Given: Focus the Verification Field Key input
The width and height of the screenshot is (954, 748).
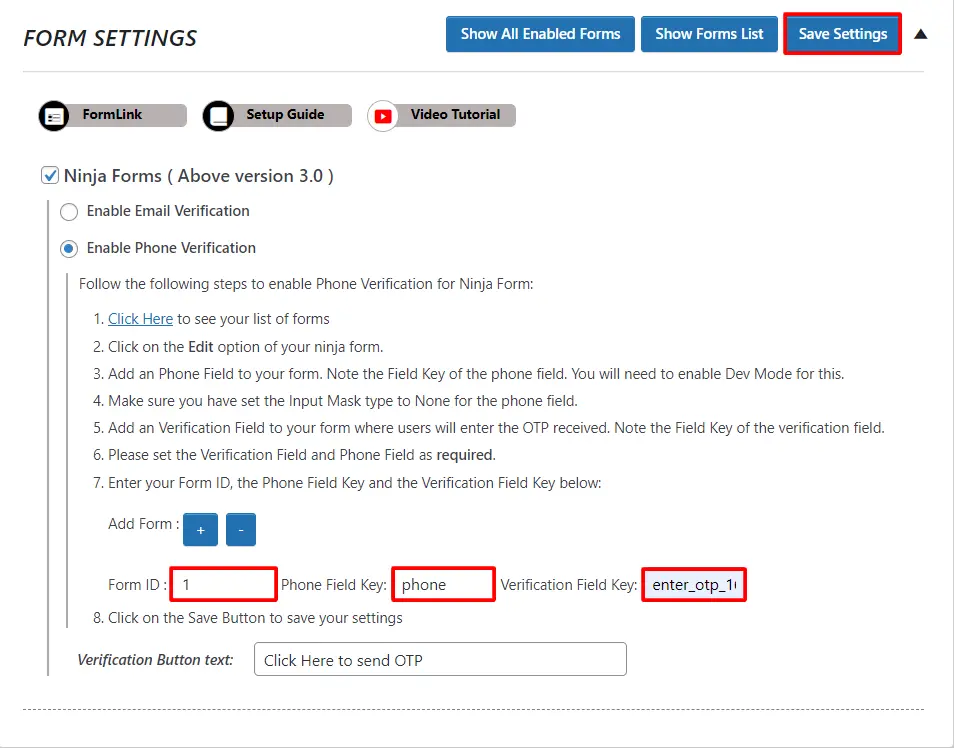Looking at the screenshot, I should pos(694,584).
